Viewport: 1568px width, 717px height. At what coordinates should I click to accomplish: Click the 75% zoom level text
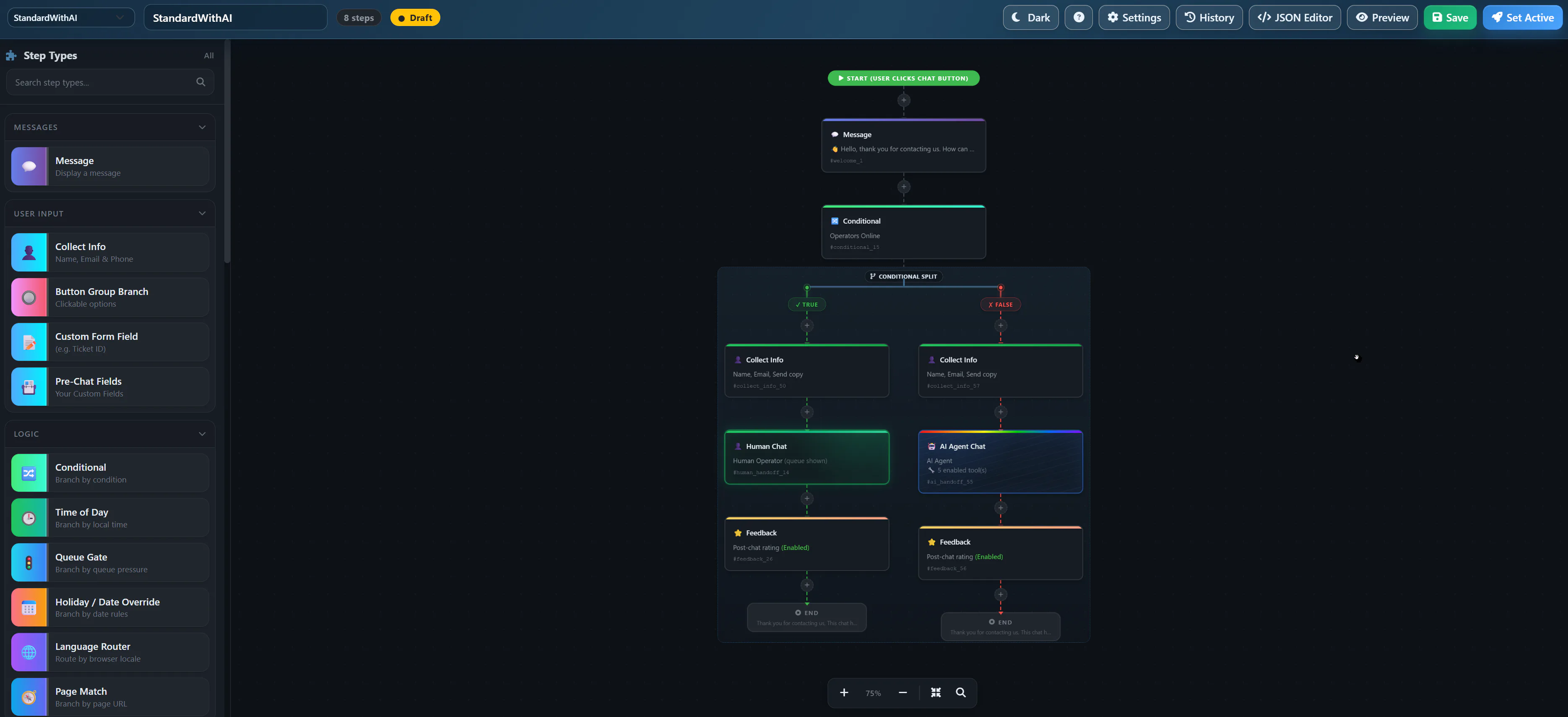873,693
